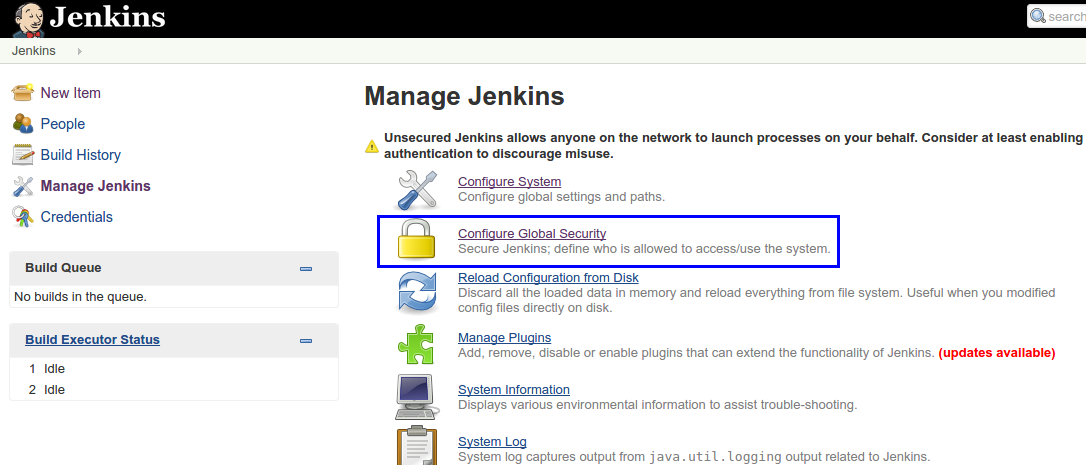Collapse the Build Executor Status panel
Screen dimensions: 1086x465
click(305, 341)
